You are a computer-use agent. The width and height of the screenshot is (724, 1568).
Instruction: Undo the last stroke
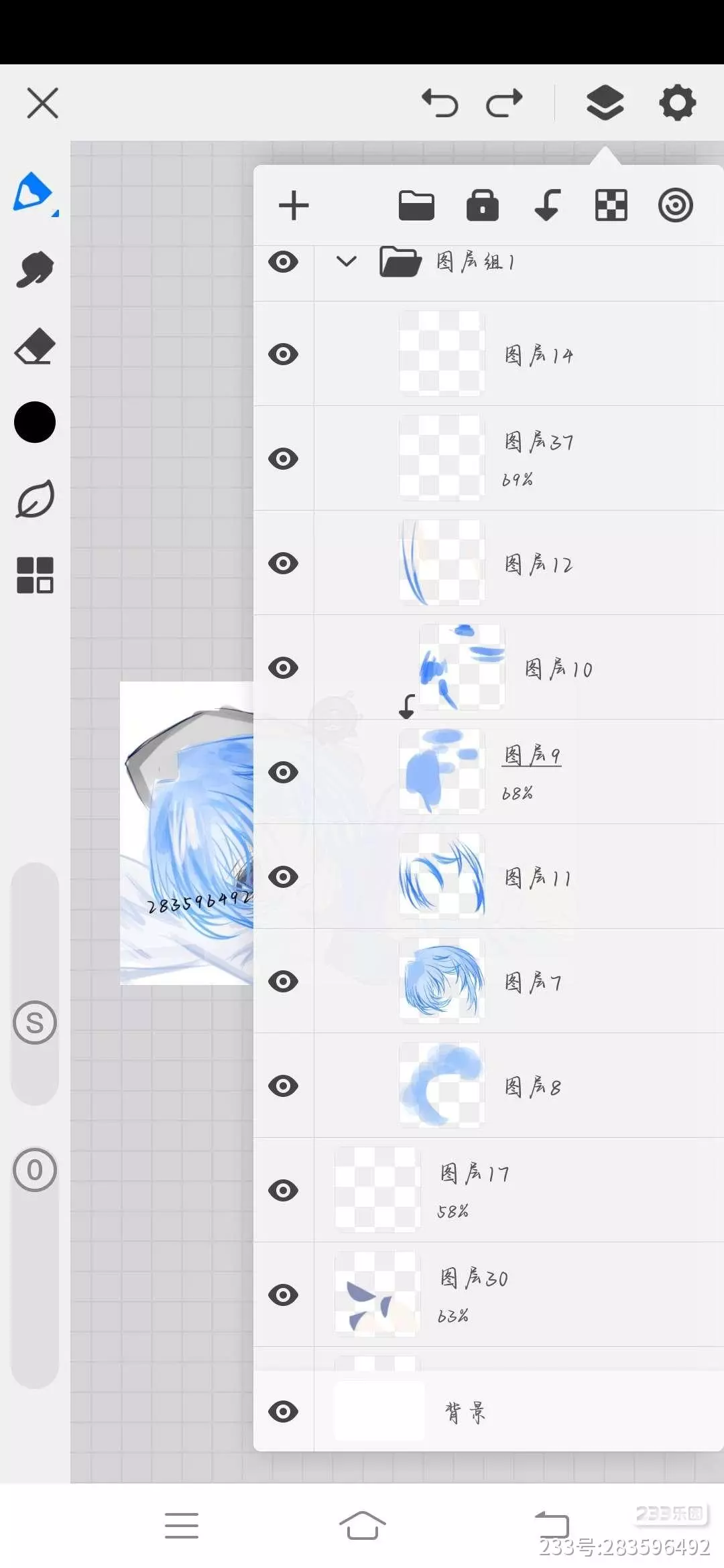point(440,103)
